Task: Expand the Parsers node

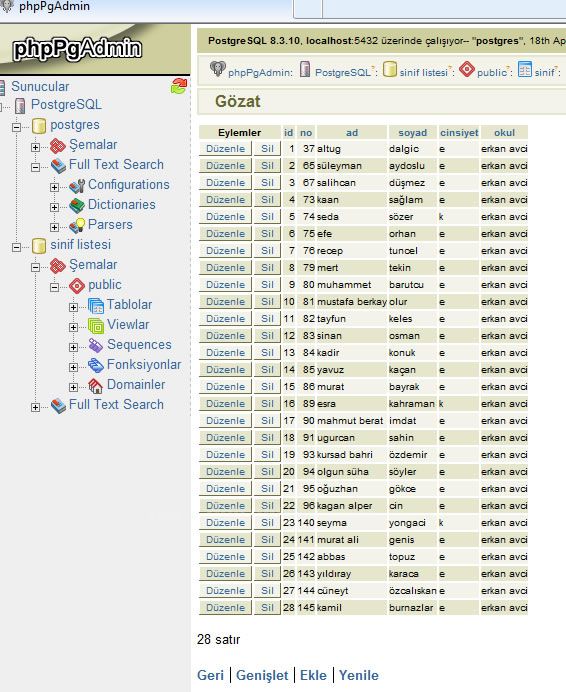Action: point(54,227)
